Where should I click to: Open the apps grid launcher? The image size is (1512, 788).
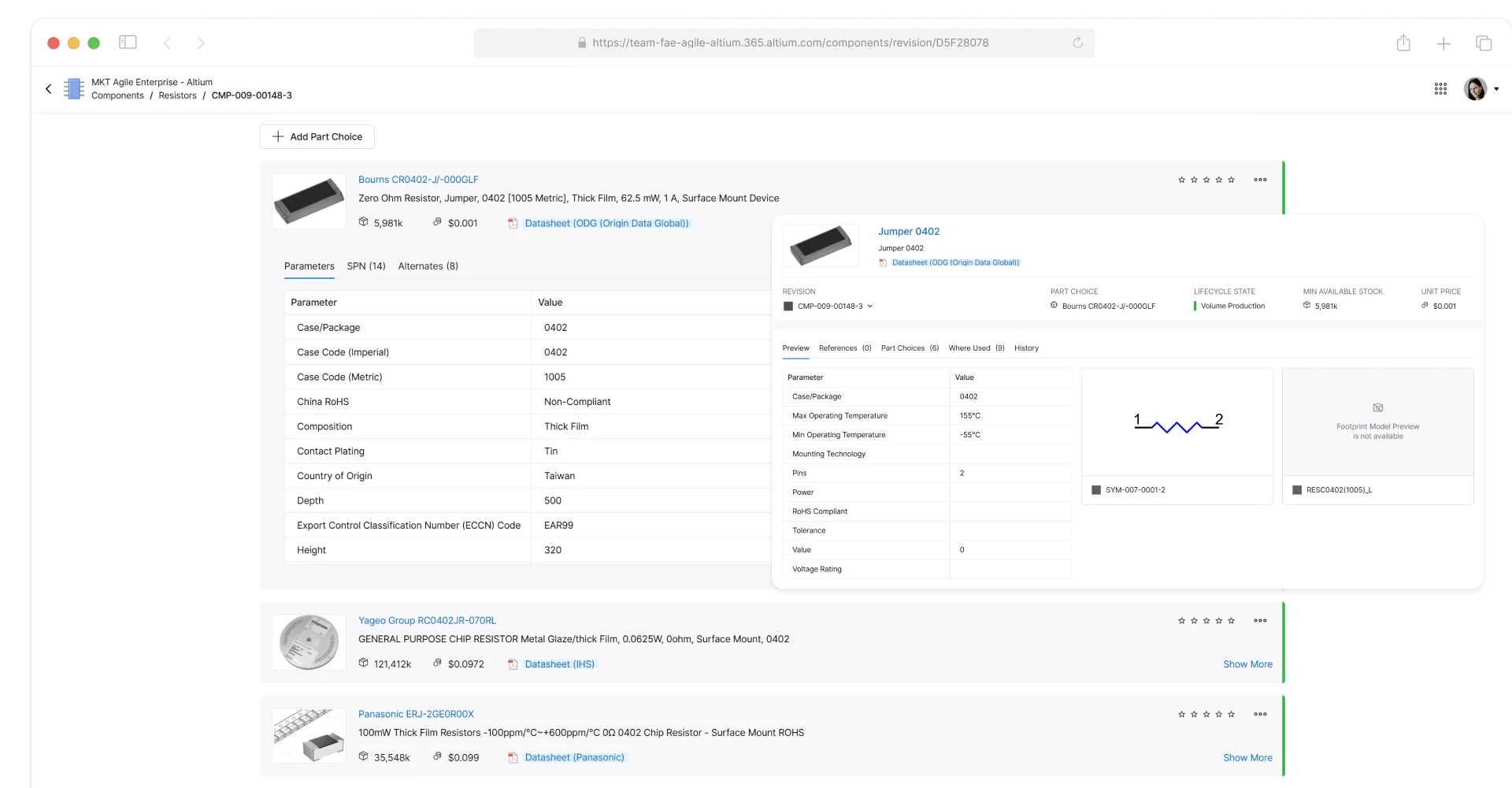(1440, 89)
